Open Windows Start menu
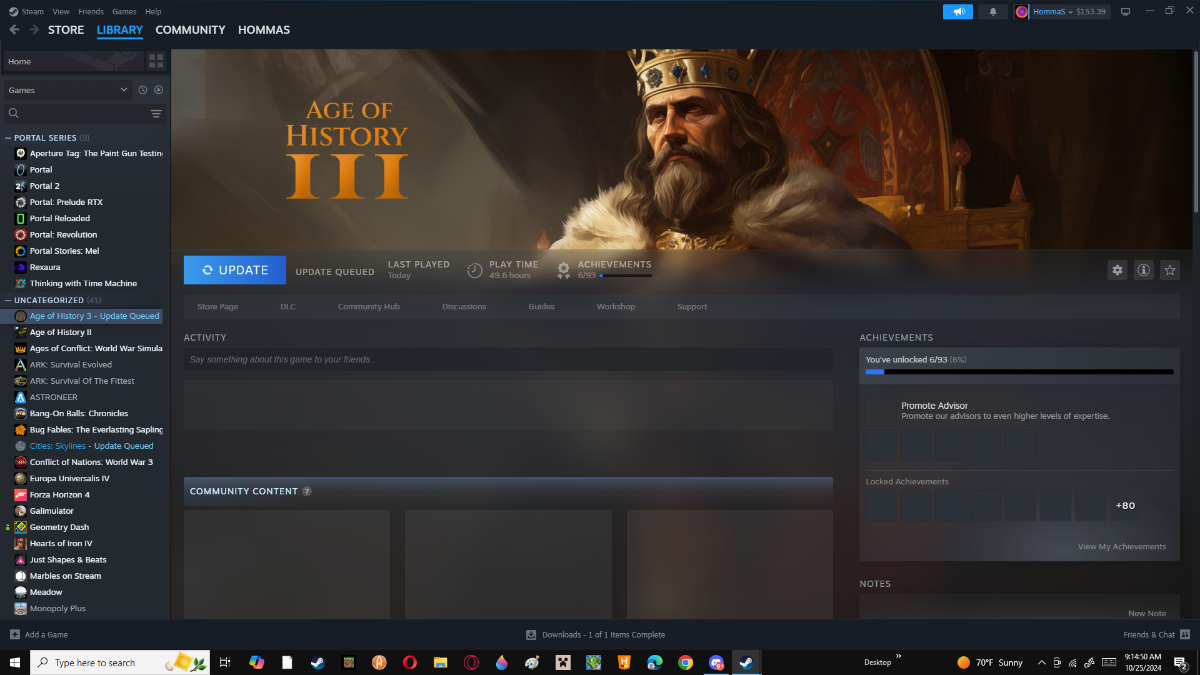The width and height of the screenshot is (1200, 675). click(15, 662)
